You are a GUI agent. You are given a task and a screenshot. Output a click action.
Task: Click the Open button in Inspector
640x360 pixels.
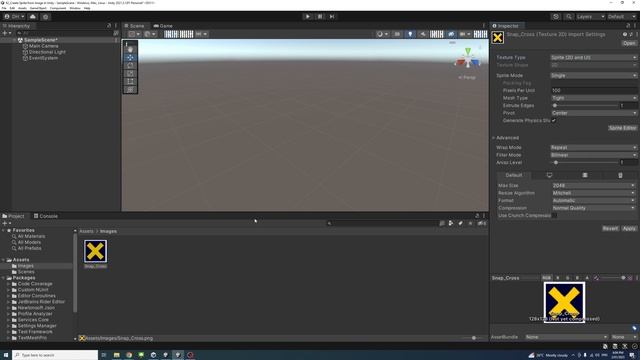tap(629, 43)
